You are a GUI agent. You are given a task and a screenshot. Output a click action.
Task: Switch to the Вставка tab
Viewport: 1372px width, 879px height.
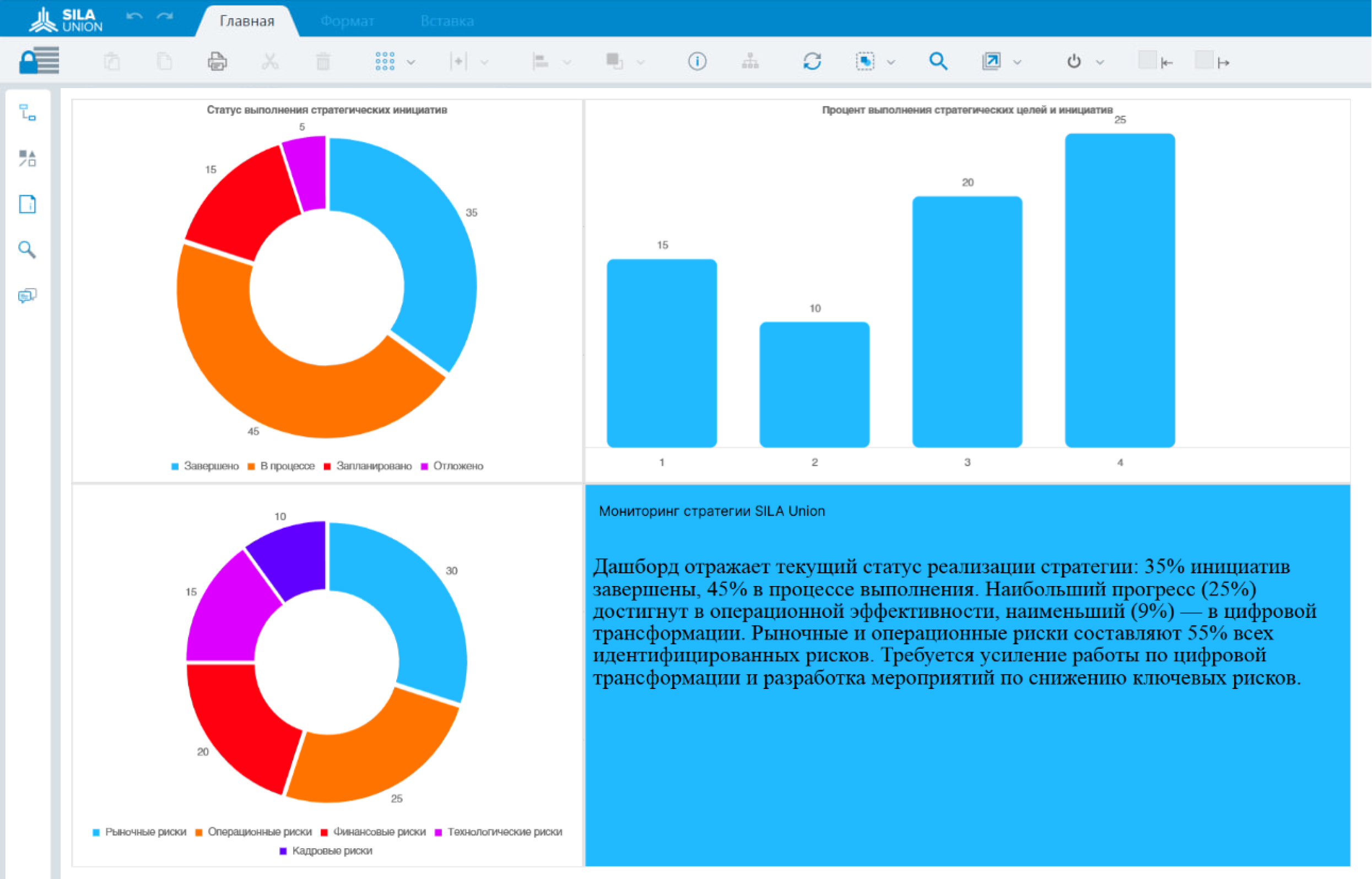(447, 21)
